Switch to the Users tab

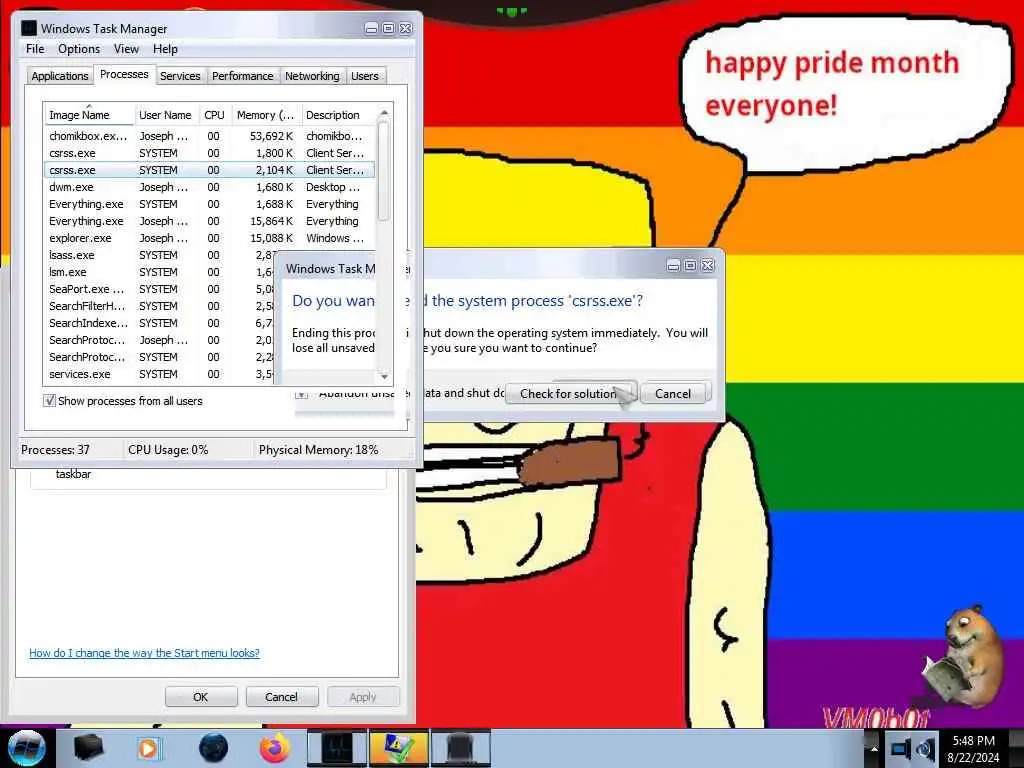tap(364, 76)
